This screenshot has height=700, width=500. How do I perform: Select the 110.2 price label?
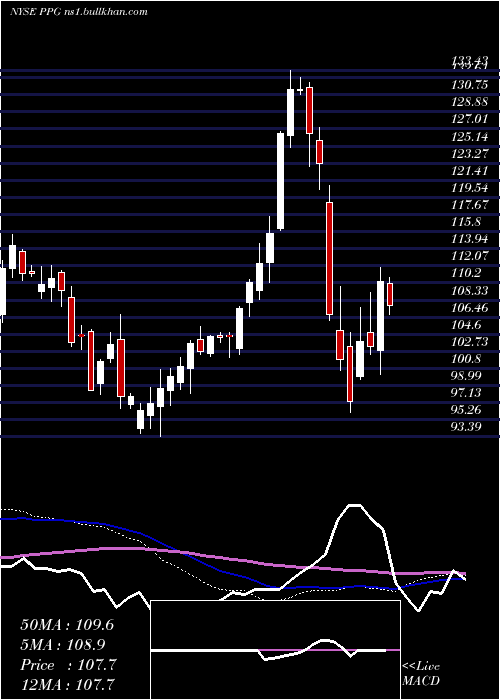click(x=466, y=273)
